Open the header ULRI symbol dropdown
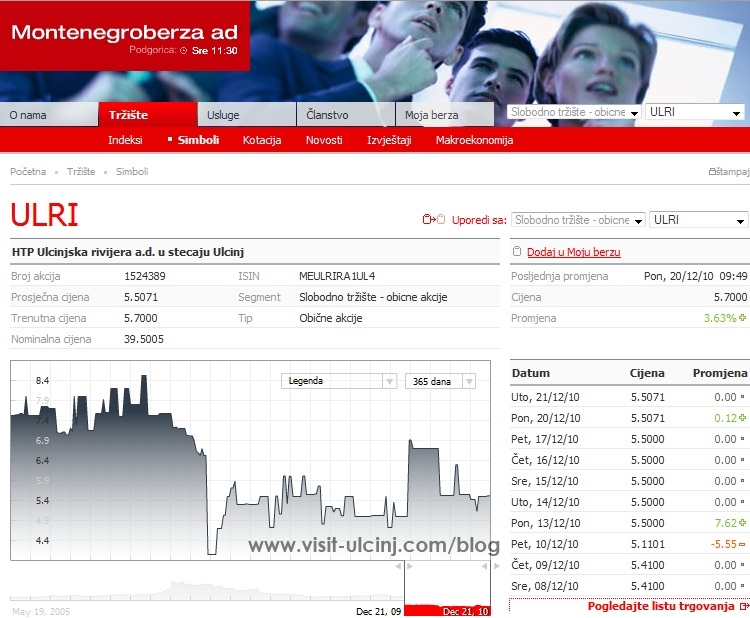Viewport: 750px width, 618px height. (x=695, y=112)
